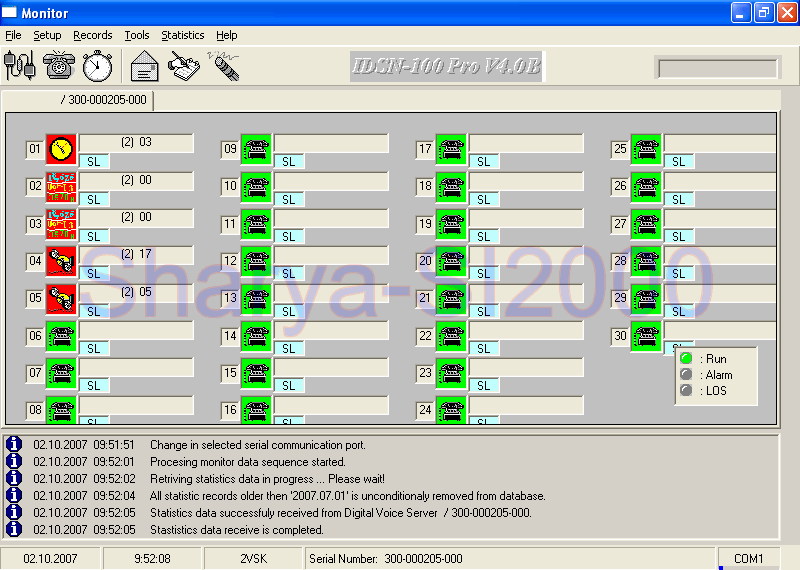Open the File menu
Screen dimensions: 800x570
(x=13, y=35)
